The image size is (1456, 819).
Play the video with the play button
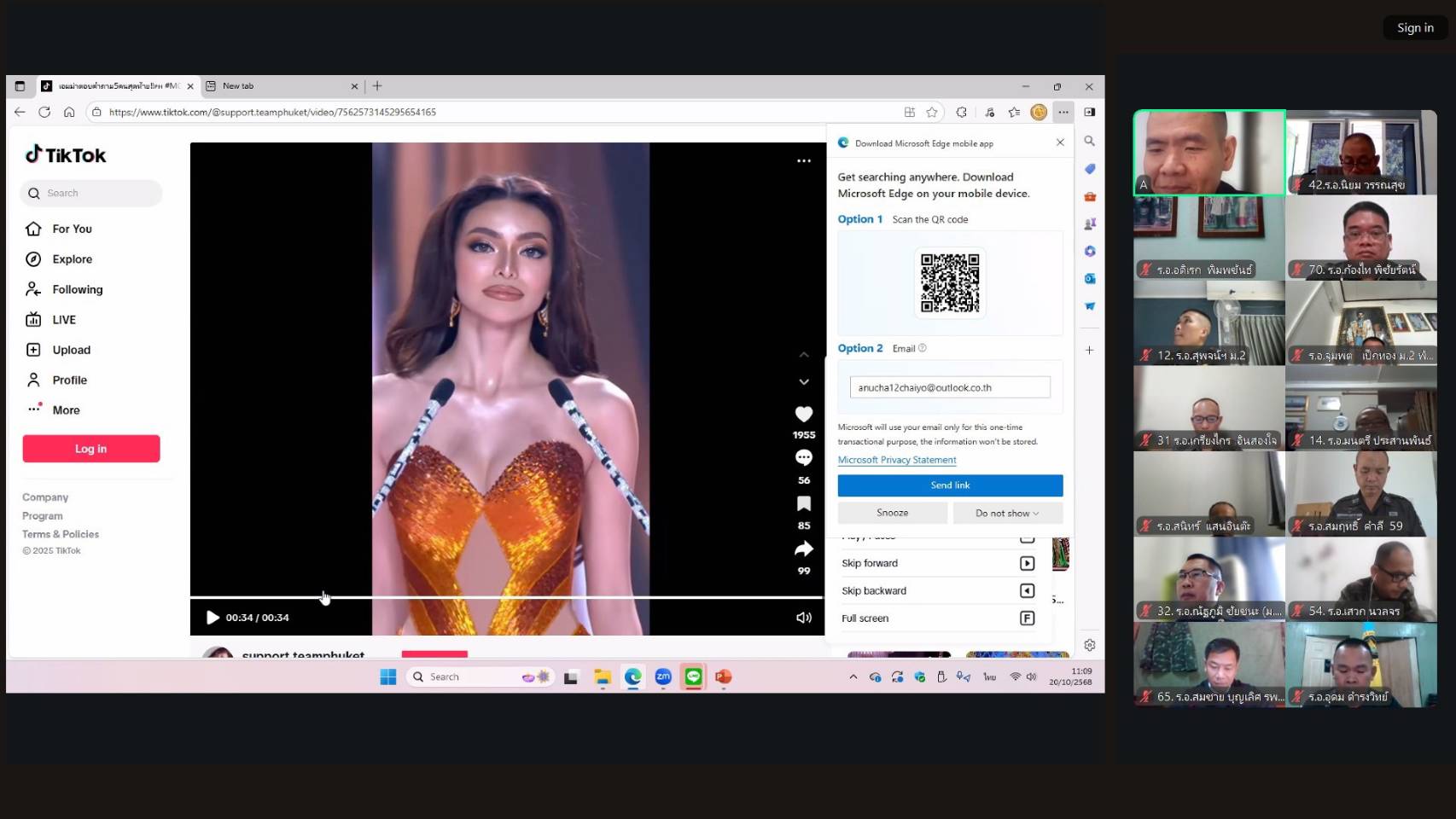(213, 618)
